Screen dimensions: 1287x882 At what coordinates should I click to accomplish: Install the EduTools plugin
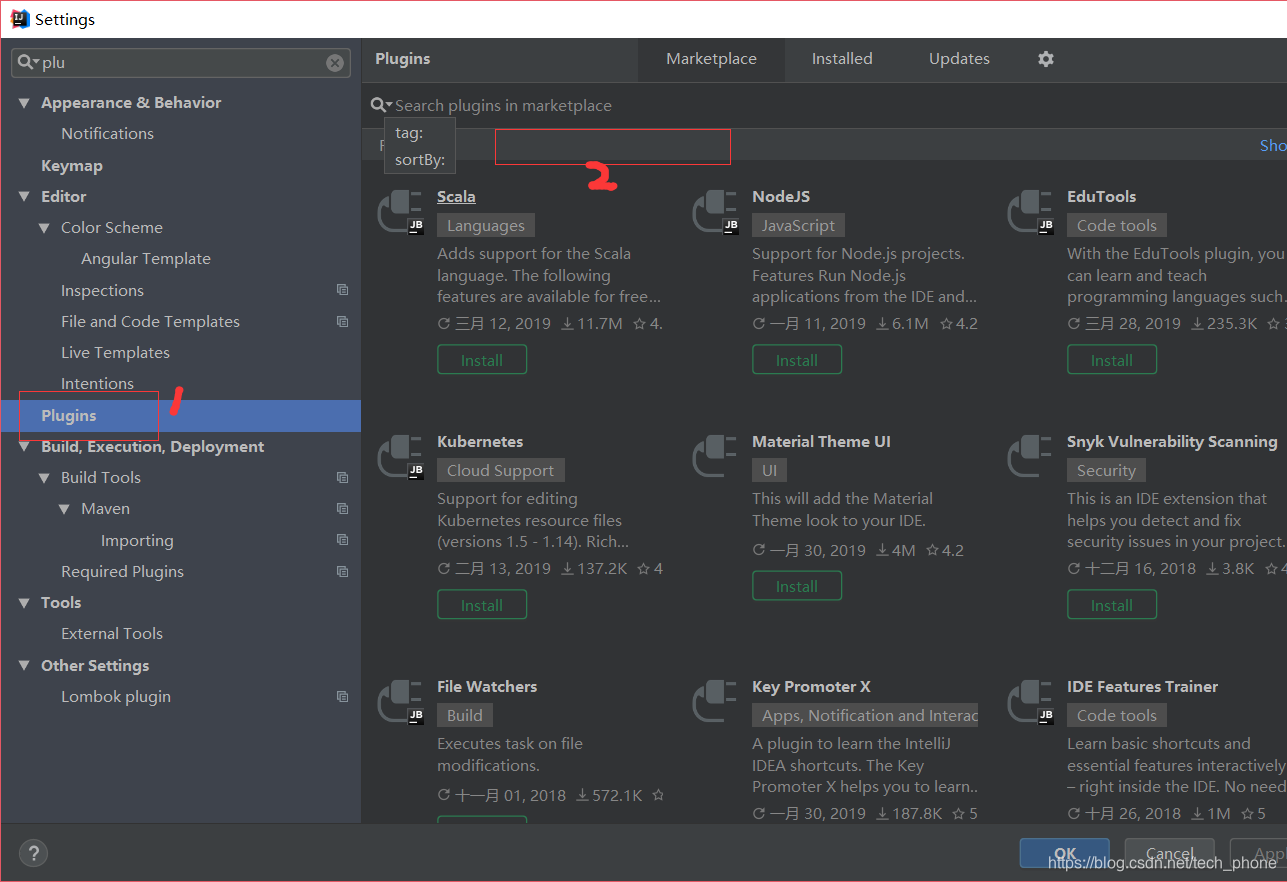pyautogui.click(x=1112, y=360)
